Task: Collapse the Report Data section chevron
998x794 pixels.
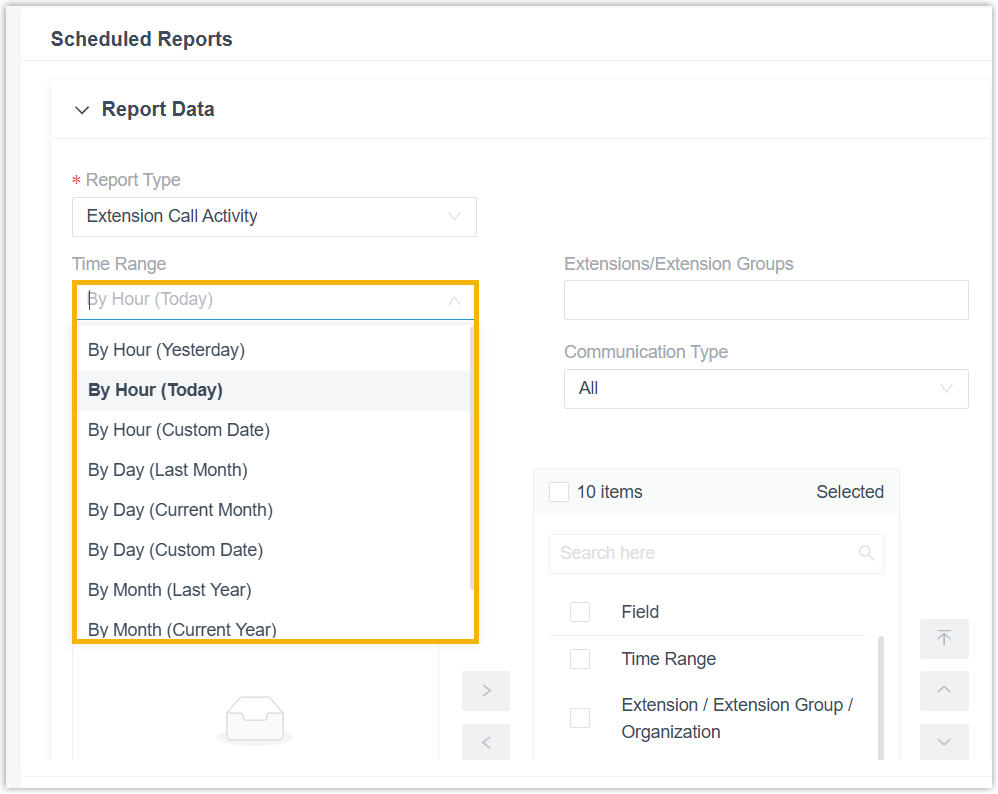Action: point(81,110)
